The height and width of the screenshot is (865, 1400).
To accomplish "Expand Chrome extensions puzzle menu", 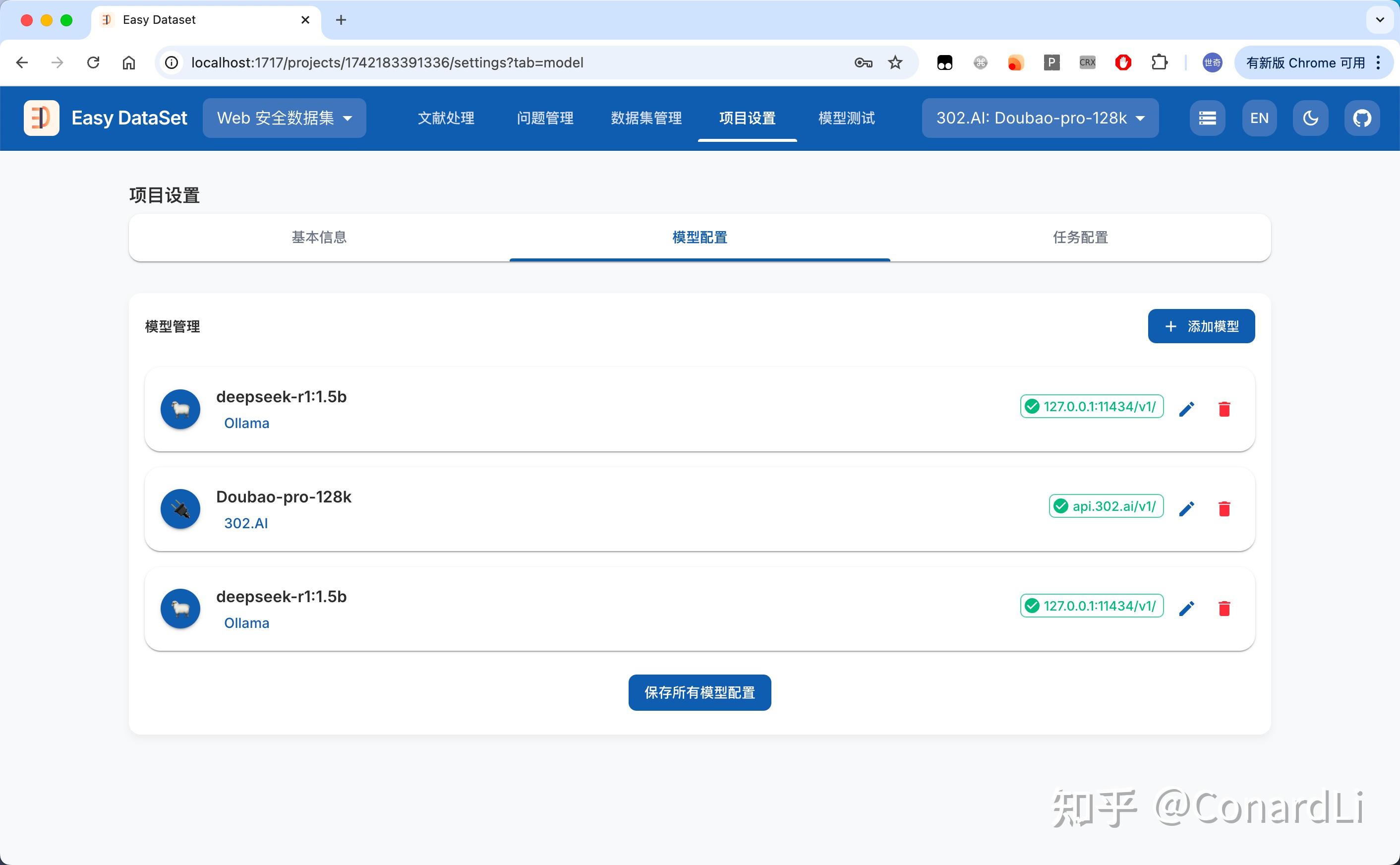I will [1160, 62].
